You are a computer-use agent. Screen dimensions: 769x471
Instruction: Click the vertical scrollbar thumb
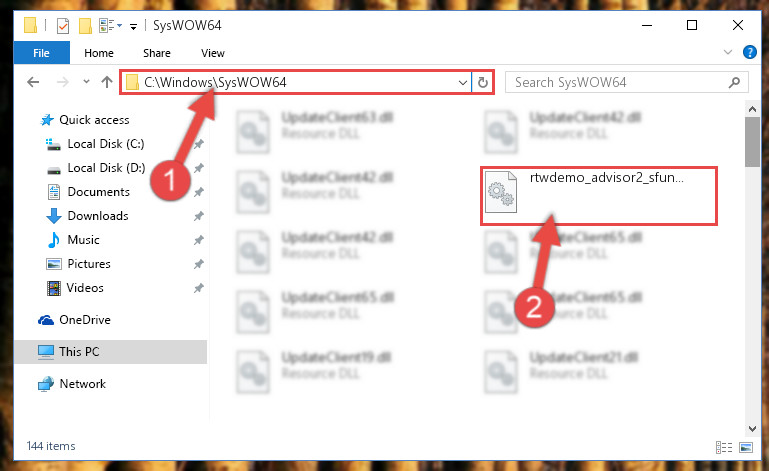coord(752,142)
